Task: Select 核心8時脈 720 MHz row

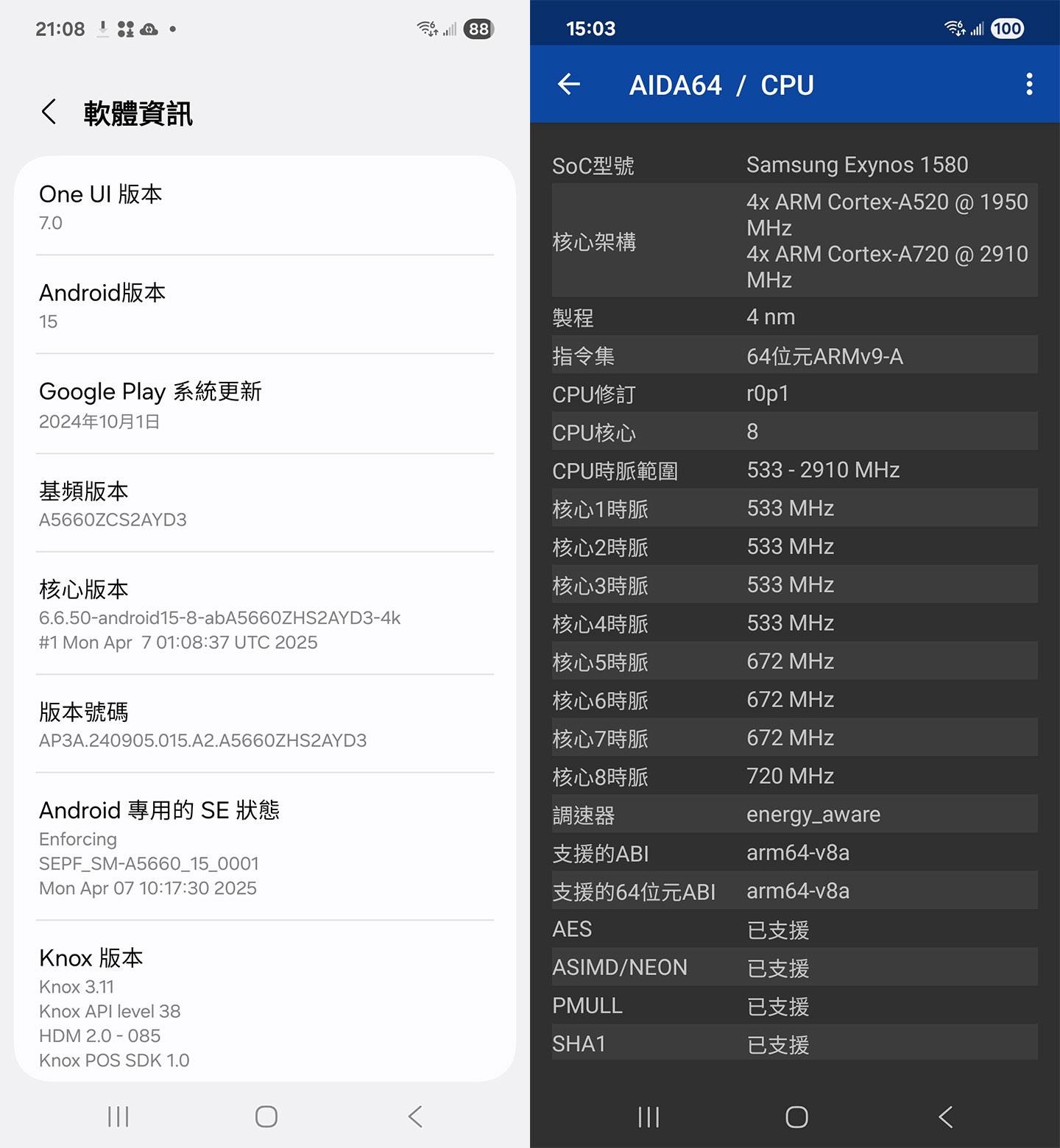Action: click(795, 776)
